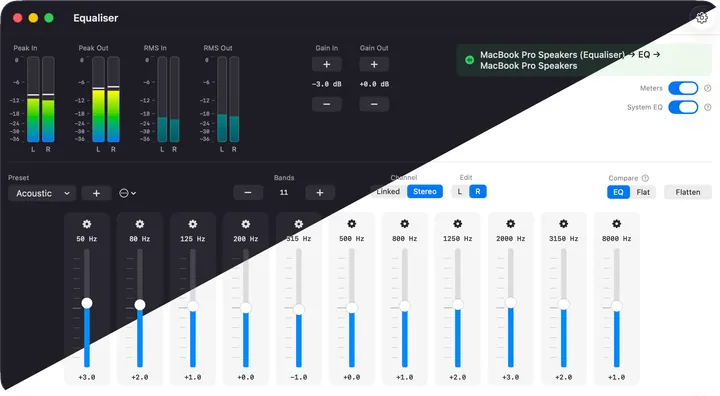720x396 pixels.
Task: Click the -1.0 gain value under 315 Hz
Action: (x=299, y=377)
